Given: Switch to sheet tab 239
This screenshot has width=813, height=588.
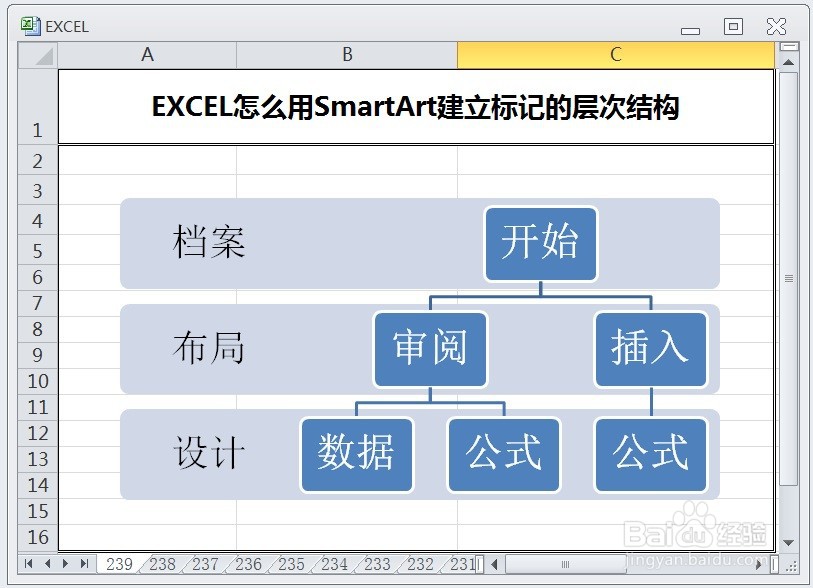Looking at the screenshot, I should 119,564.
